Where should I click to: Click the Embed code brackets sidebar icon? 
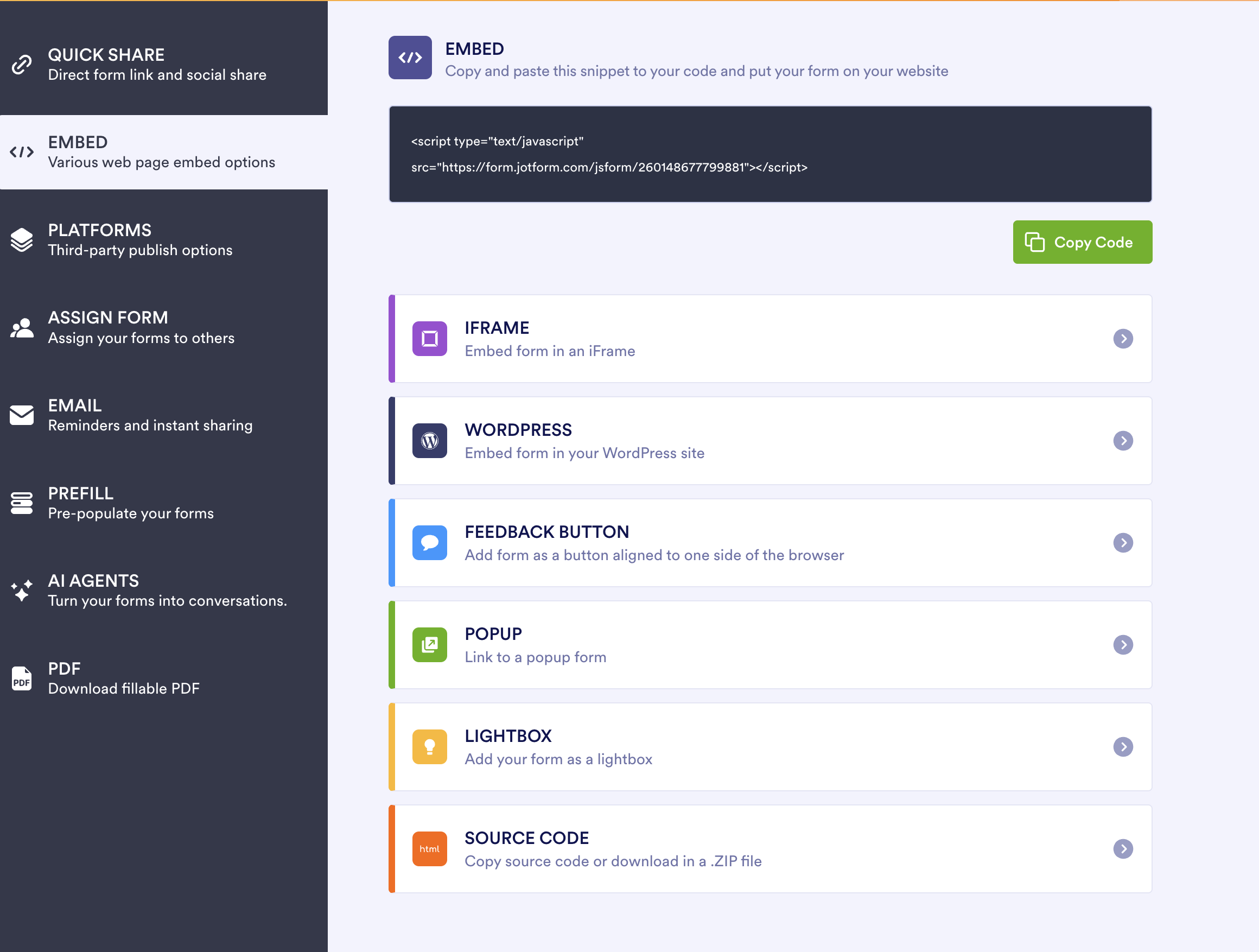[22, 152]
